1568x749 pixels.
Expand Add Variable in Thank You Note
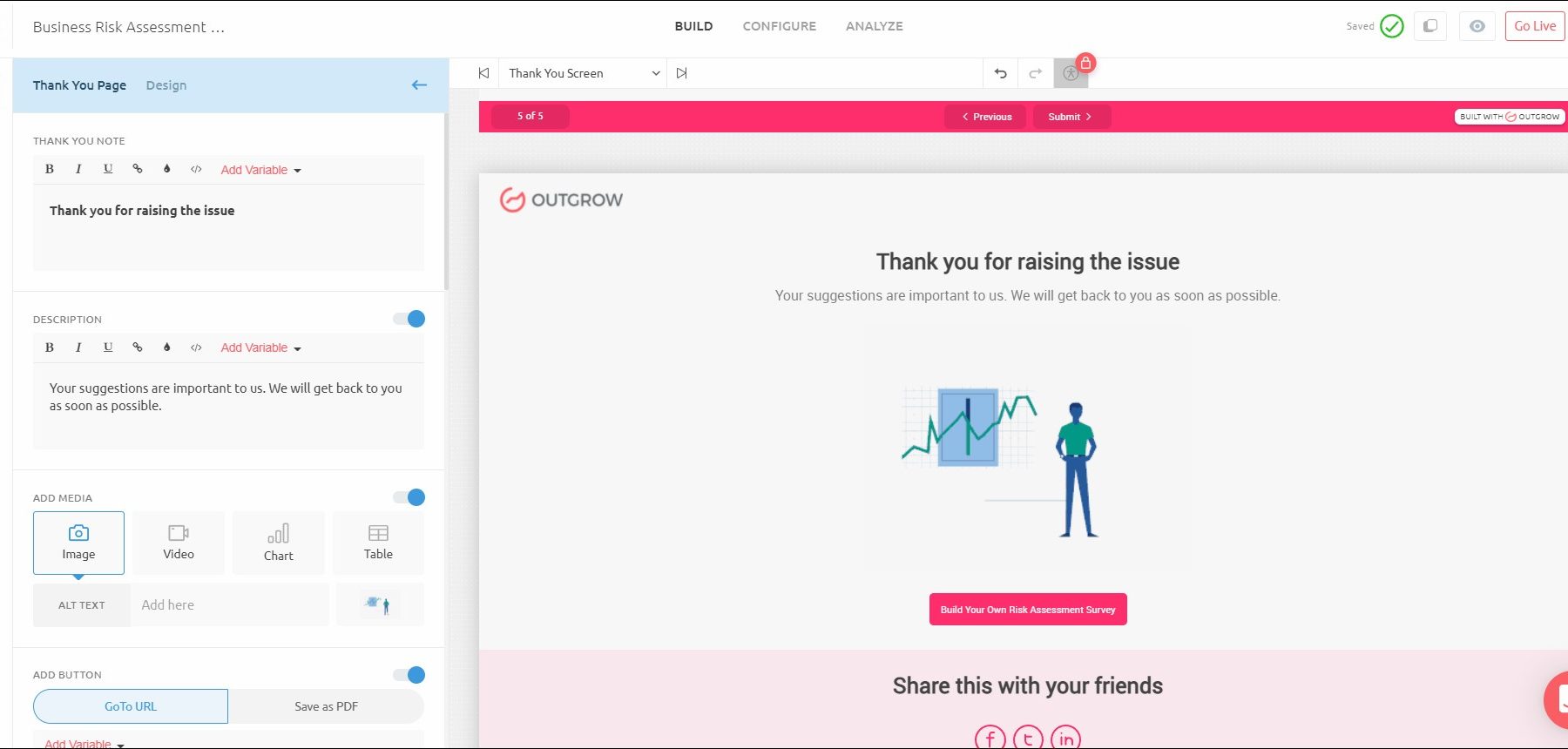[x=260, y=170]
